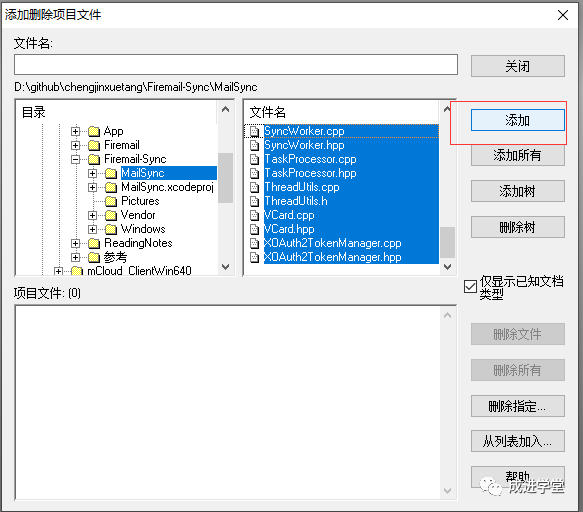
Task: Click the 添加 button
Action: coord(518,120)
